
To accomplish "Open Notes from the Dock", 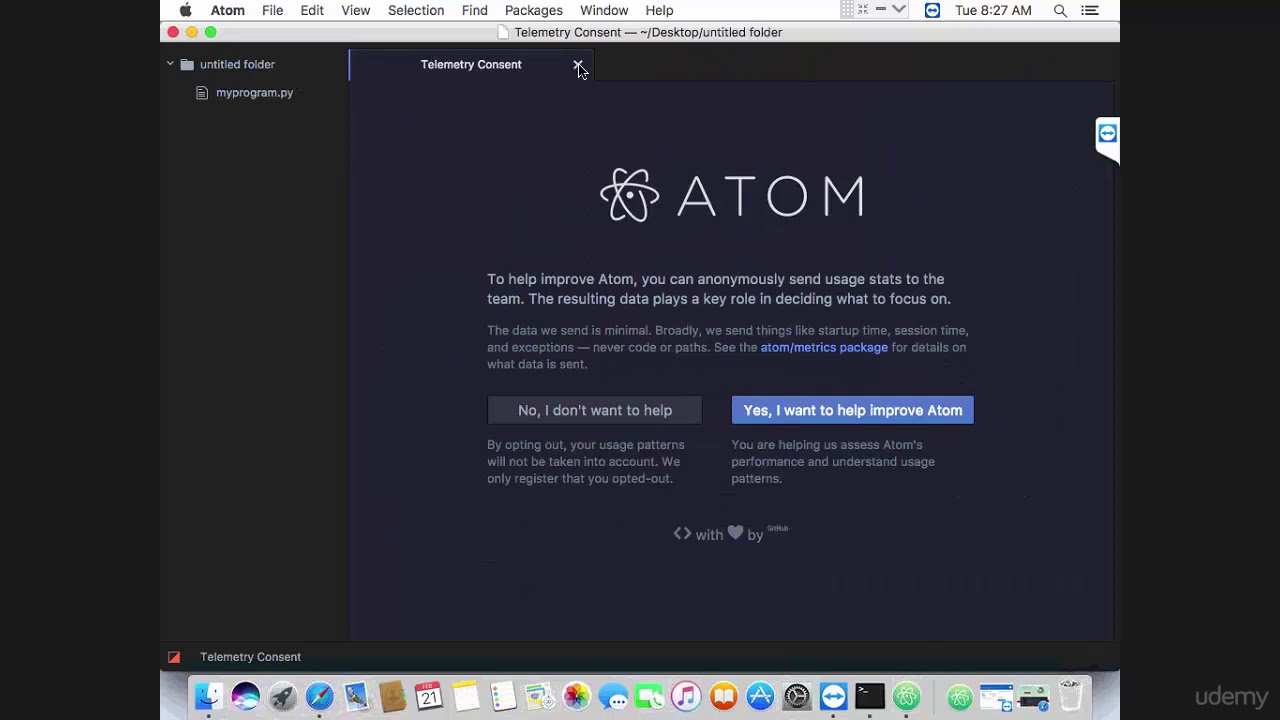I will [466, 696].
